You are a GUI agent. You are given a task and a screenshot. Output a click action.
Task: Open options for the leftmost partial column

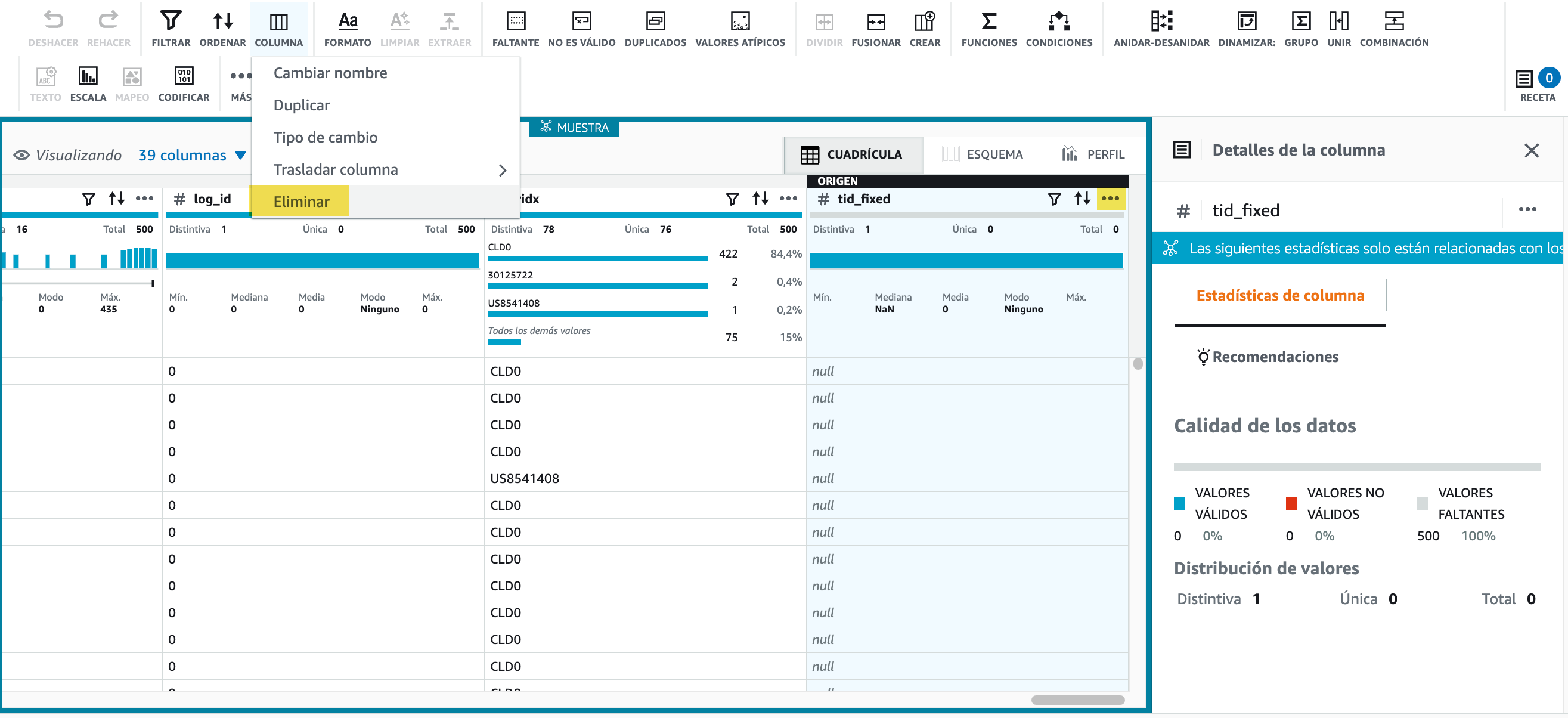pos(144,199)
